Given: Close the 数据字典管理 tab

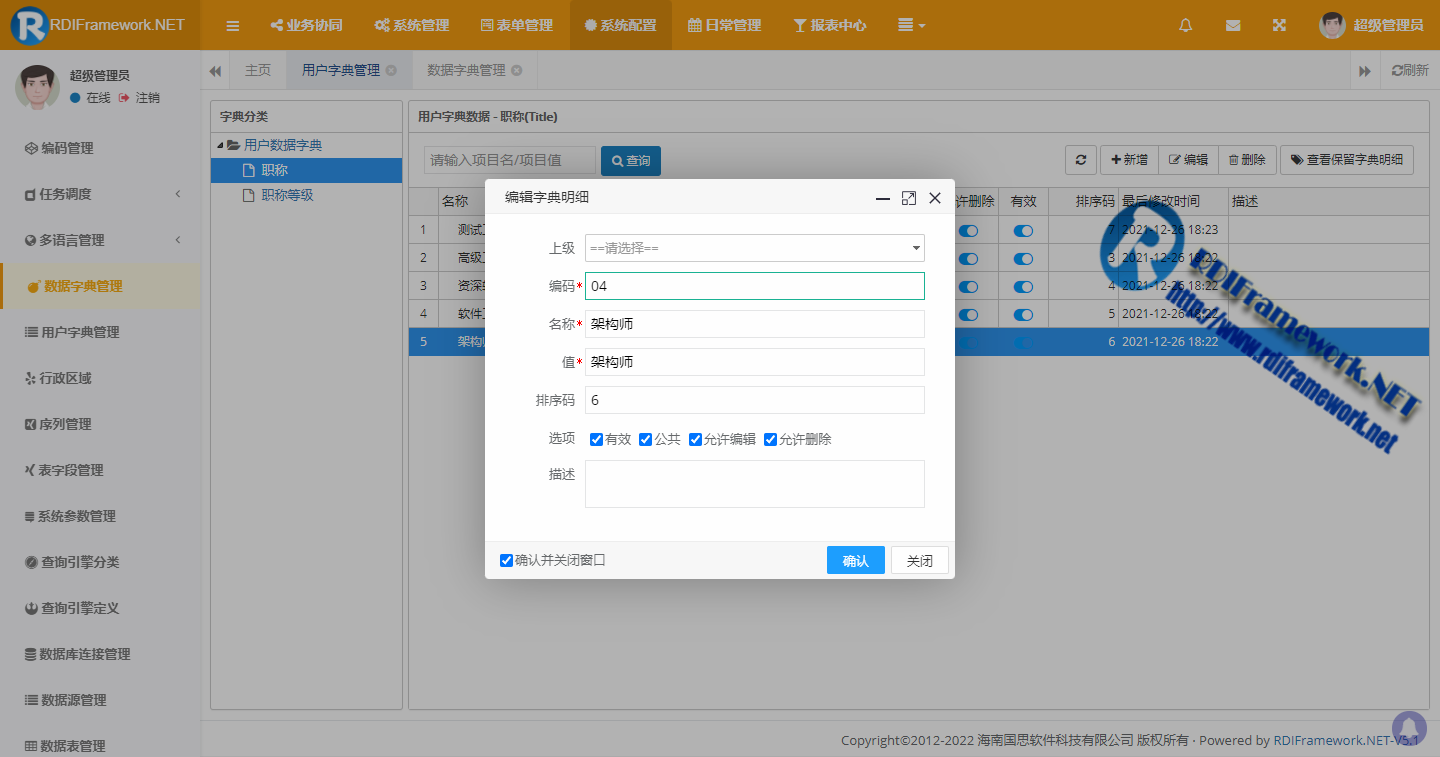Looking at the screenshot, I should point(516,70).
